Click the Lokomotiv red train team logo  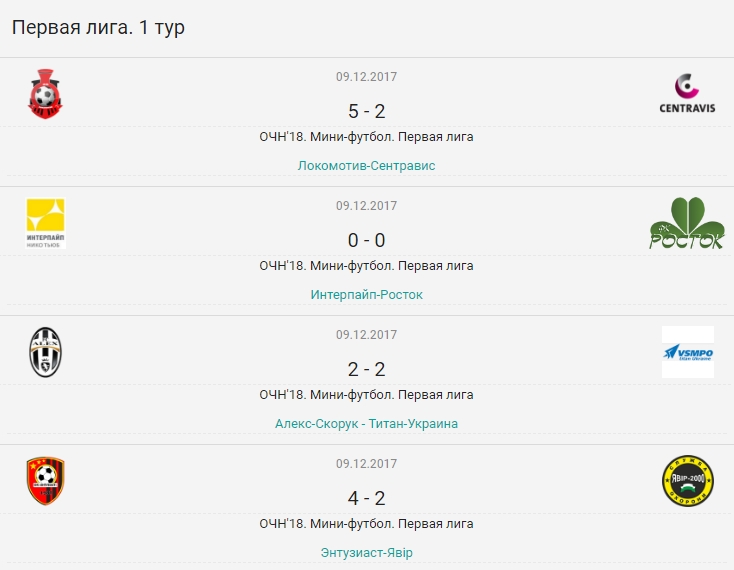click(x=45, y=94)
